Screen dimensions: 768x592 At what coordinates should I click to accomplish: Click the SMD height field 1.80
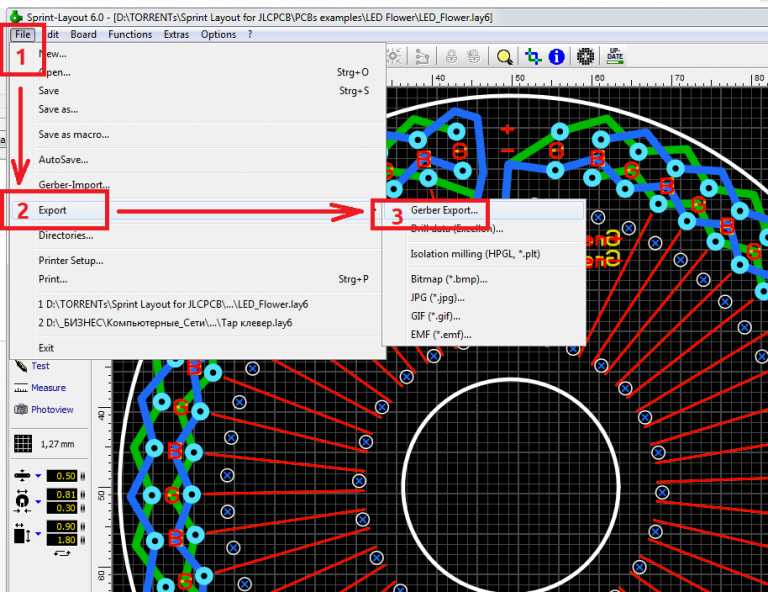tap(62, 540)
